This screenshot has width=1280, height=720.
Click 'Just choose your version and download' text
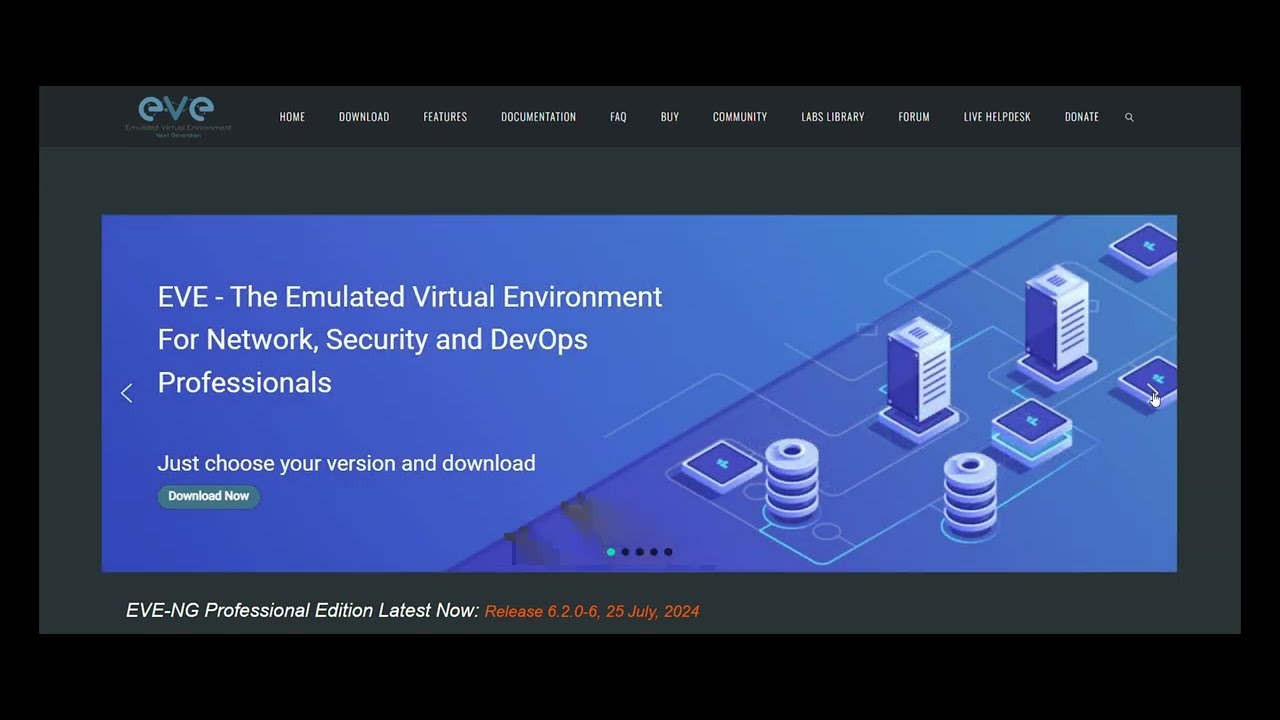pos(346,463)
